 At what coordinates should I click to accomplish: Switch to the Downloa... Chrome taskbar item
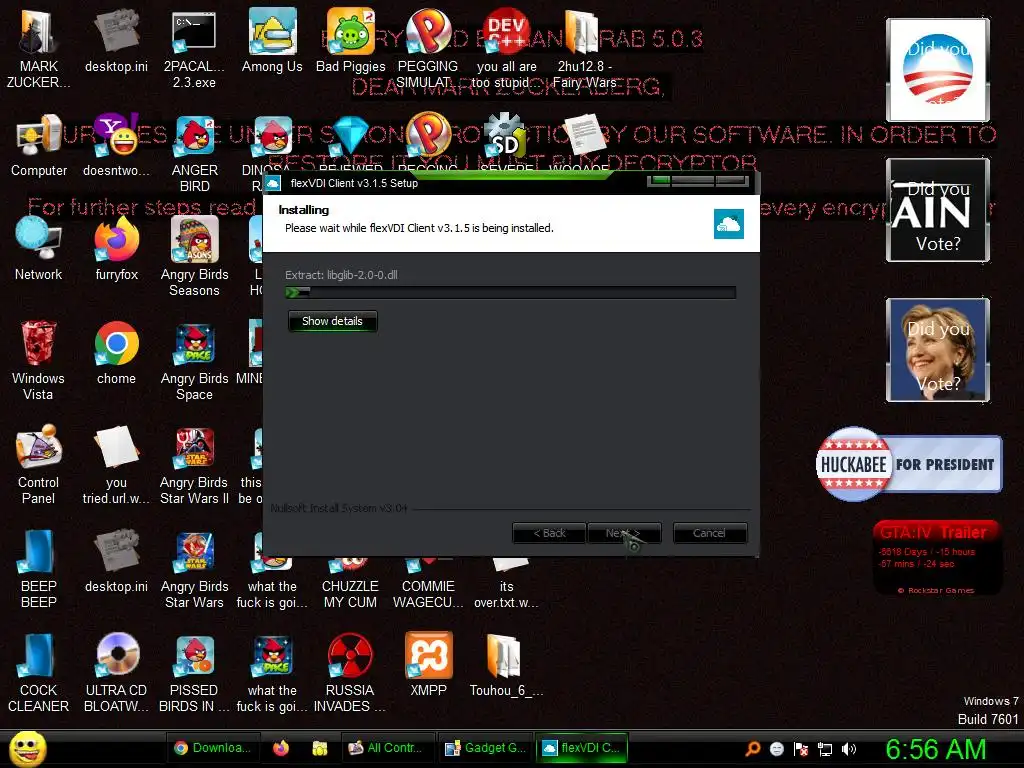coord(214,748)
